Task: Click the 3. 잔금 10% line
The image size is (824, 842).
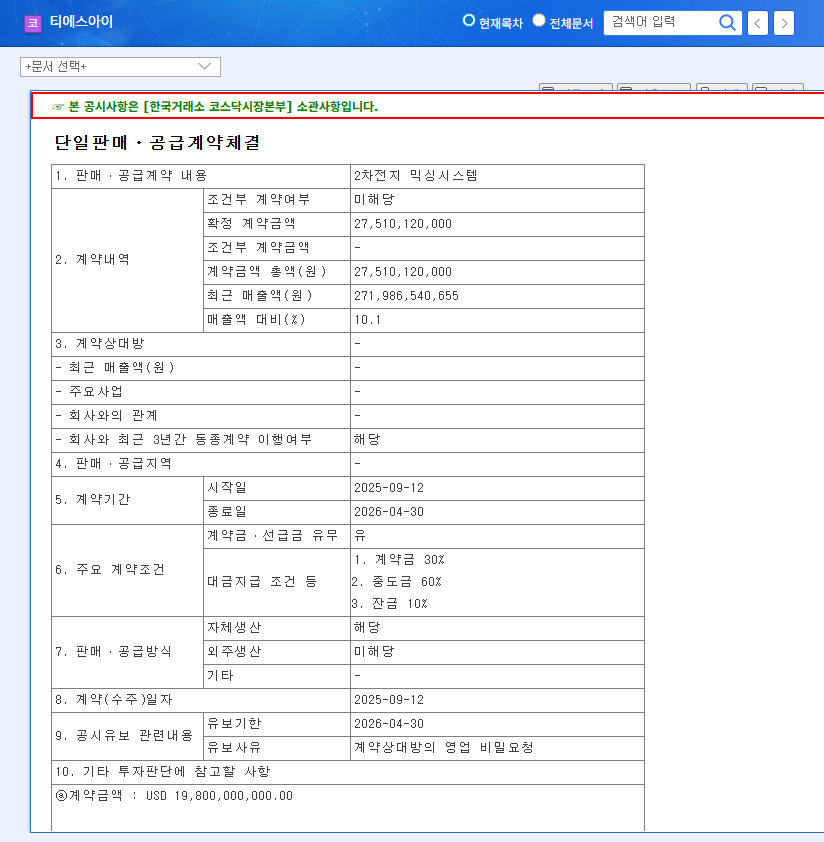Action: coord(389,604)
